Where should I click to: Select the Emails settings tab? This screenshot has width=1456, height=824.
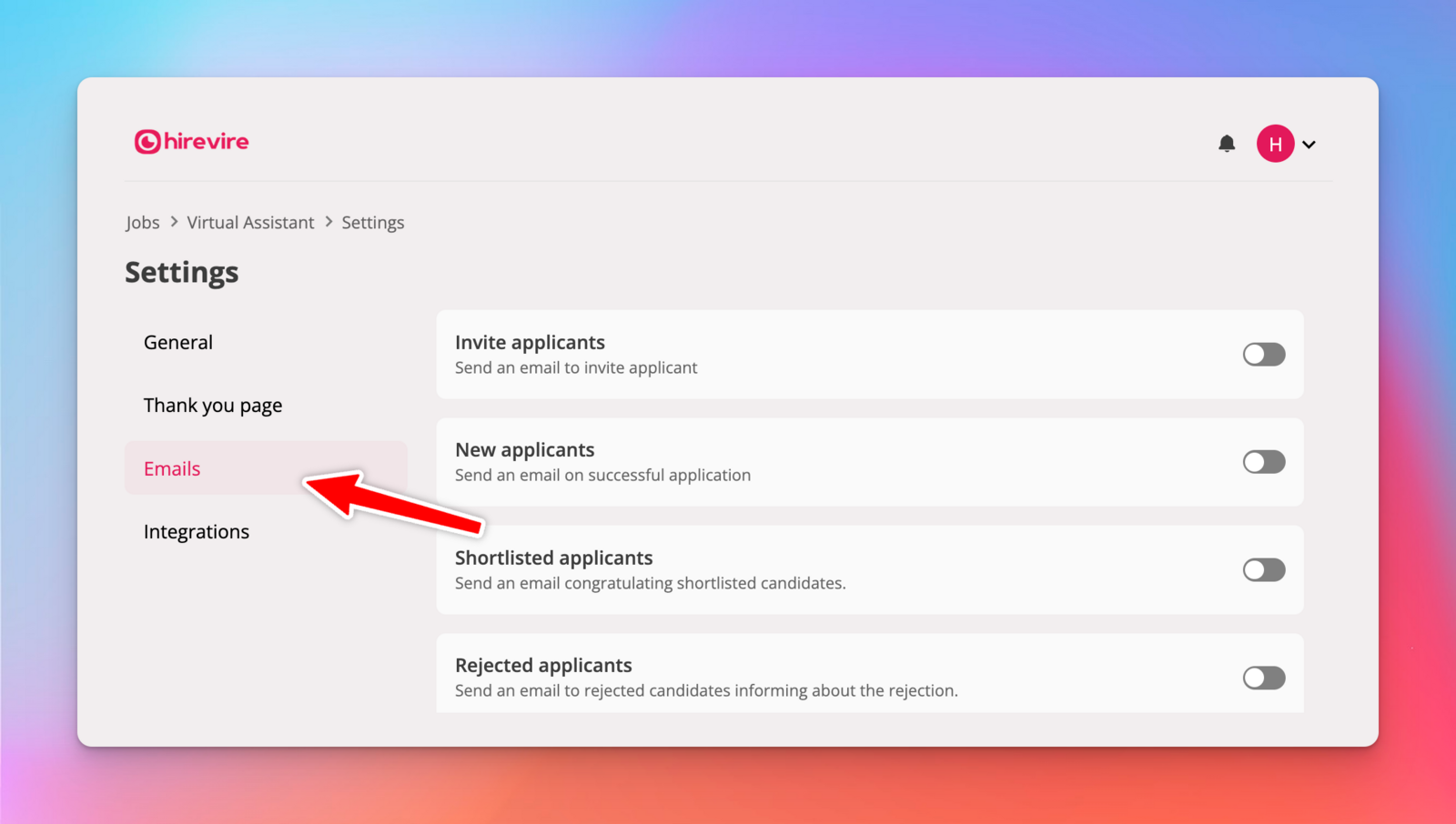pos(172,468)
